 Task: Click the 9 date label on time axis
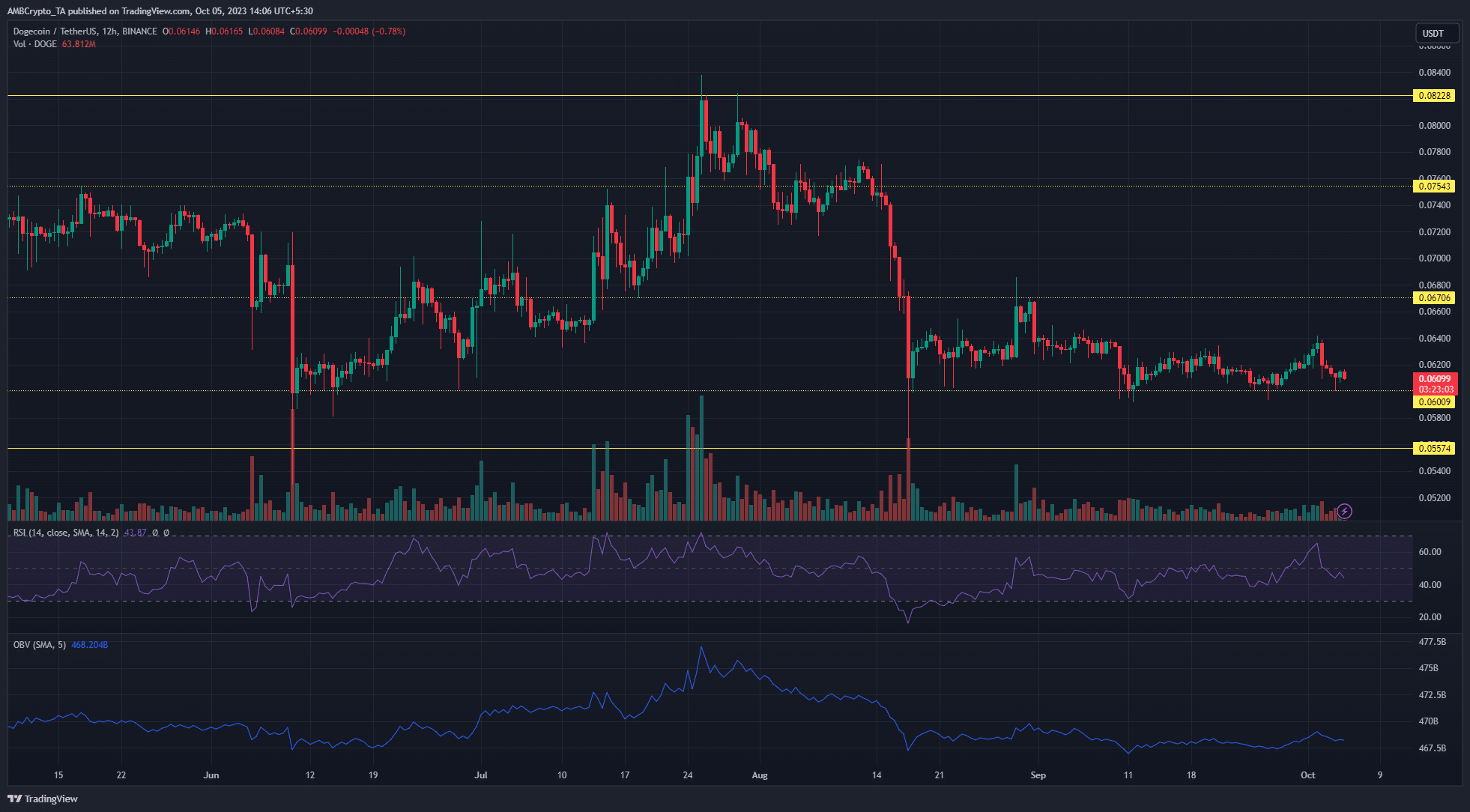[x=1379, y=775]
